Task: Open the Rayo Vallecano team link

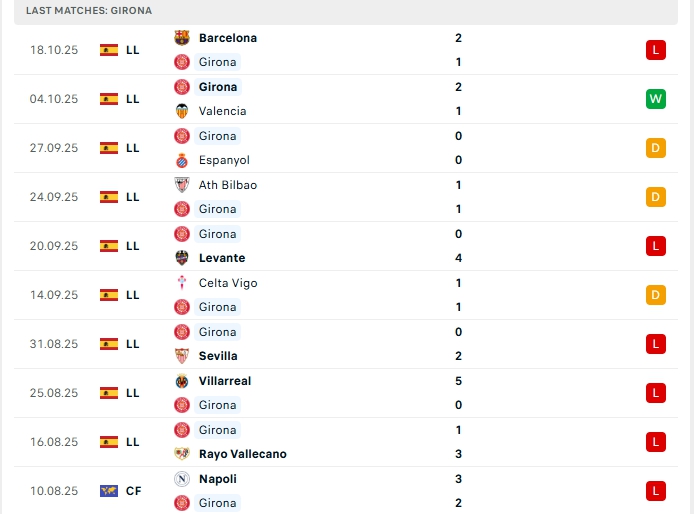Action: [242, 454]
